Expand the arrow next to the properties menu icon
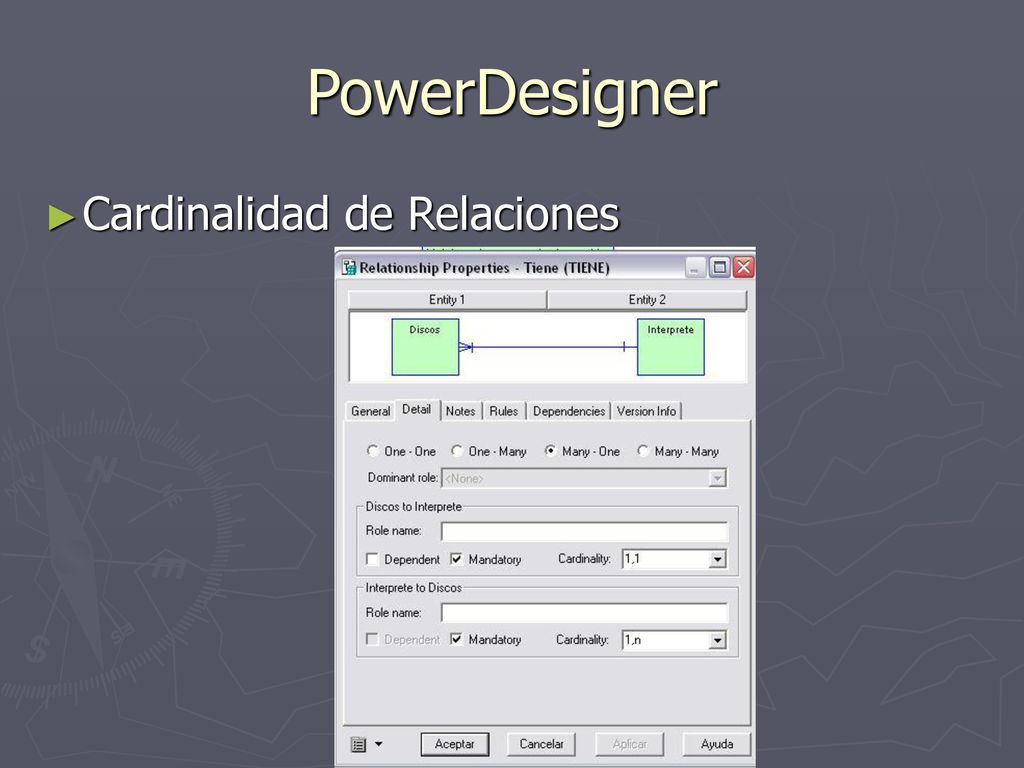Viewport: 1024px width, 768px height. point(378,744)
